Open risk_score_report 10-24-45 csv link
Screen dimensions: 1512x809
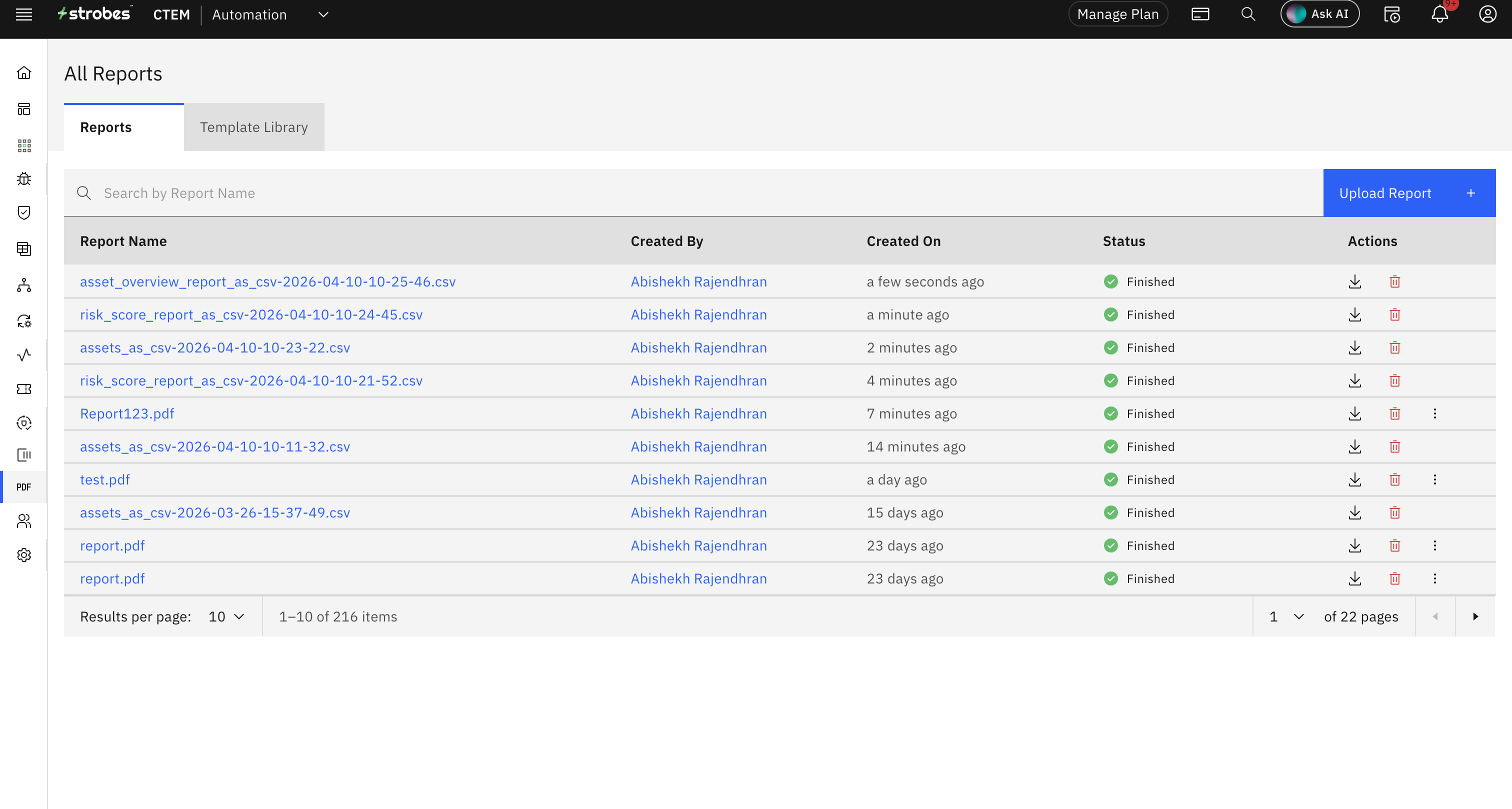point(251,314)
